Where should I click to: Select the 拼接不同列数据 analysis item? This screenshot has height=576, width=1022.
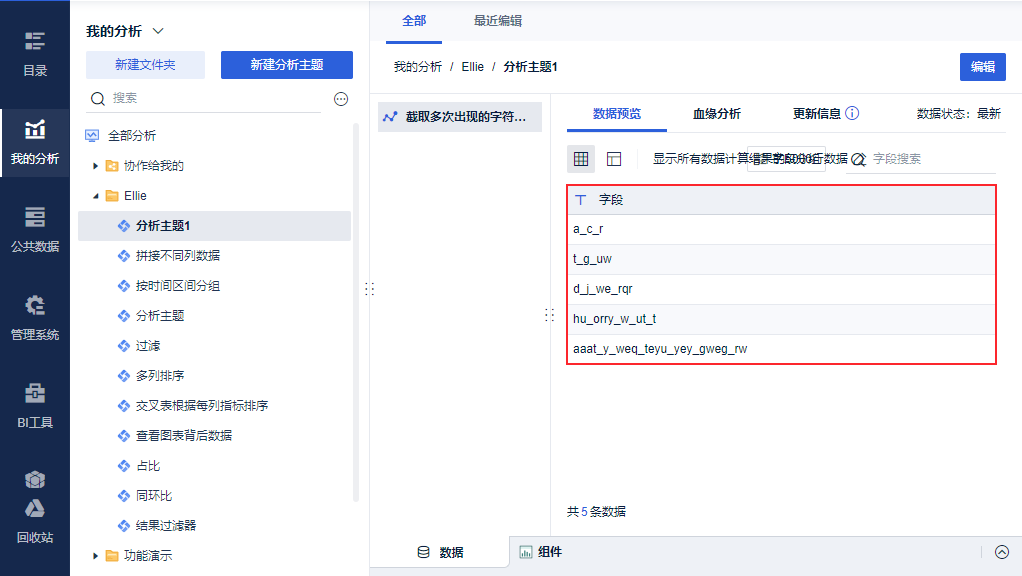pos(177,256)
